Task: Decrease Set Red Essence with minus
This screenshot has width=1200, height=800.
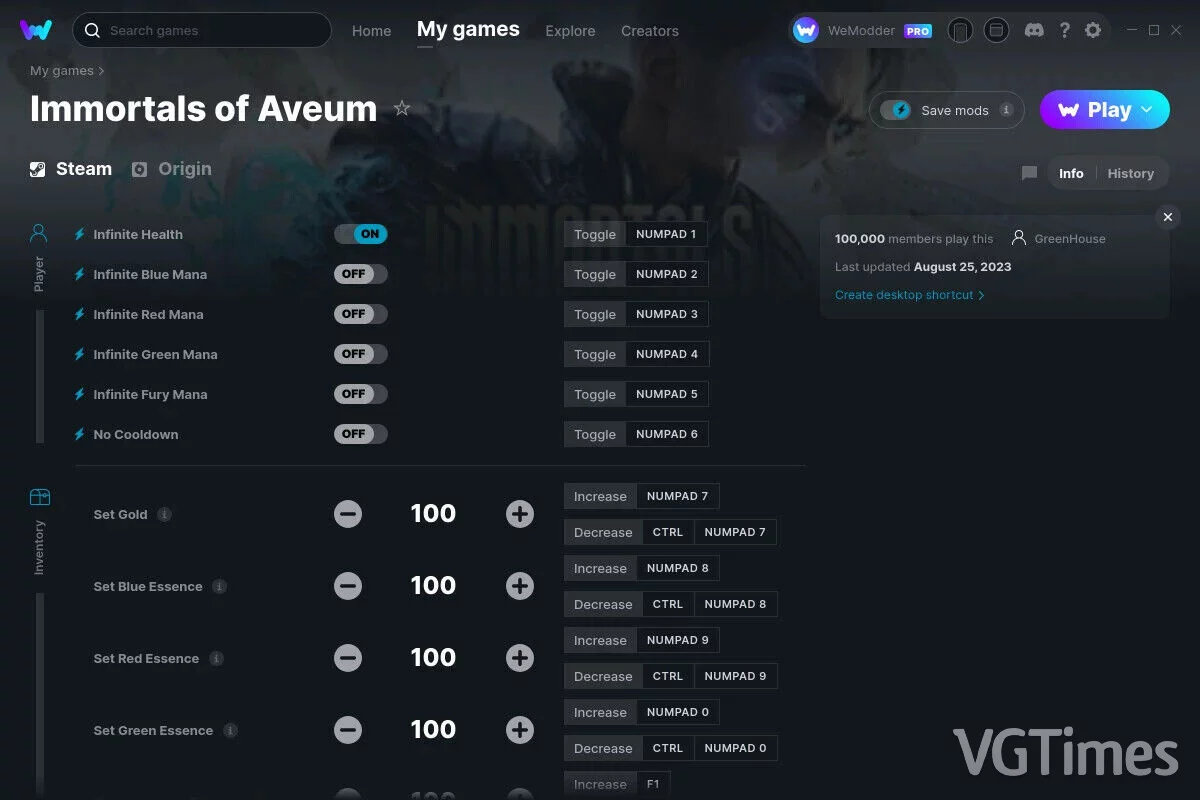Action: (348, 658)
